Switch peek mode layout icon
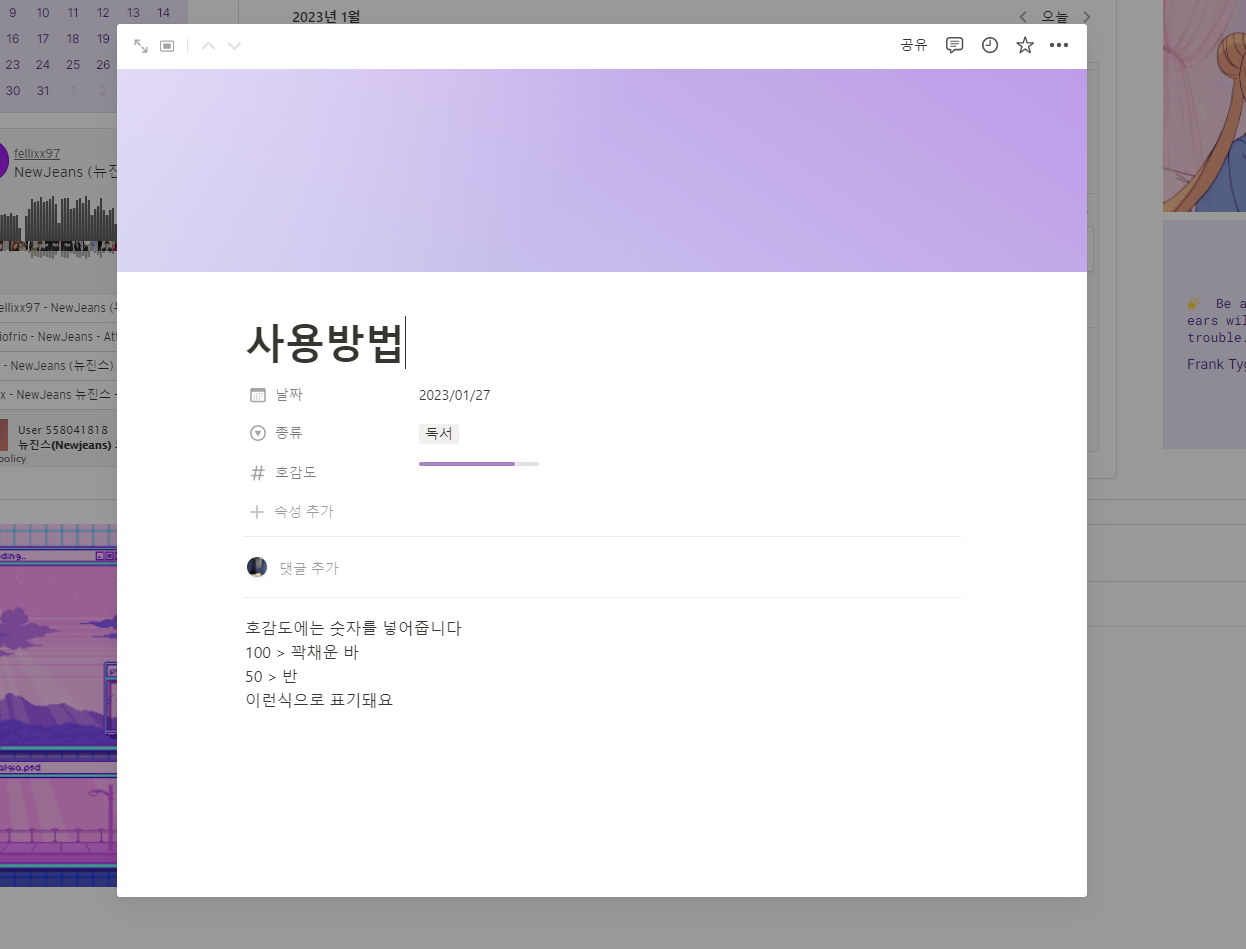The height and width of the screenshot is (949, 1246). coord(167,46)
